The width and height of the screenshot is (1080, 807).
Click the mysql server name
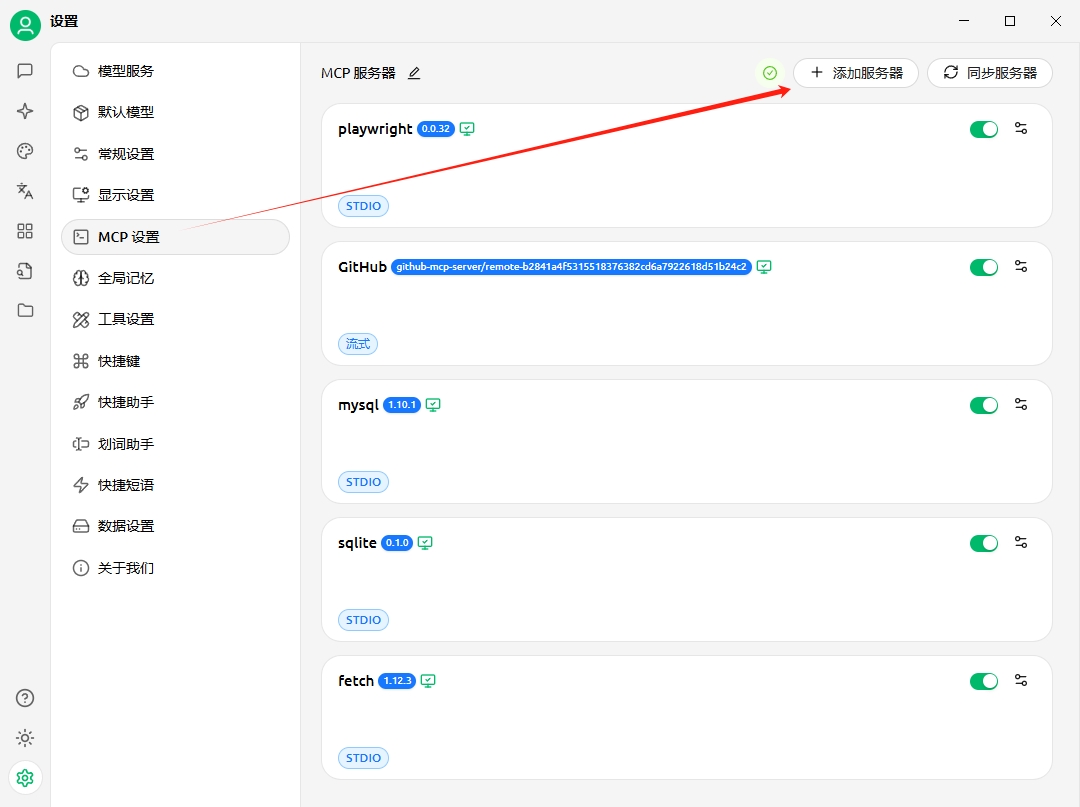click(358, 406)
